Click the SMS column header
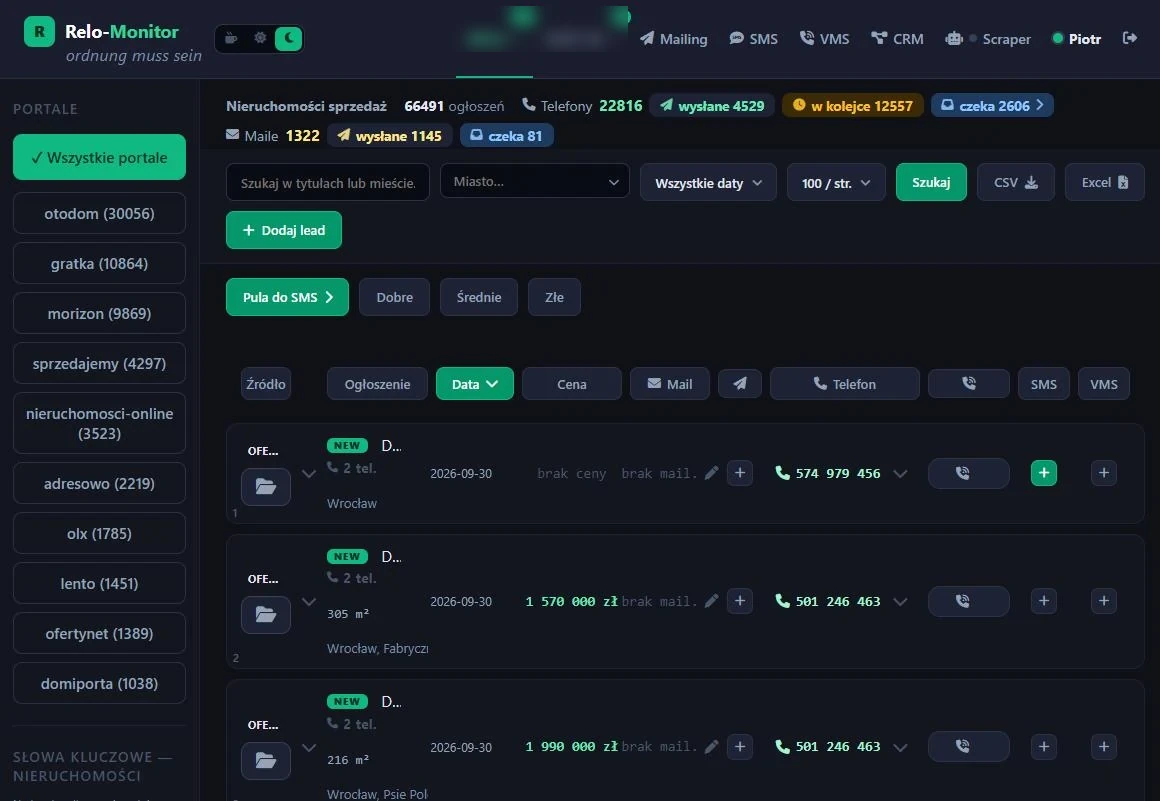Viewport: 1160px width, 801px height. (1044, 384)
